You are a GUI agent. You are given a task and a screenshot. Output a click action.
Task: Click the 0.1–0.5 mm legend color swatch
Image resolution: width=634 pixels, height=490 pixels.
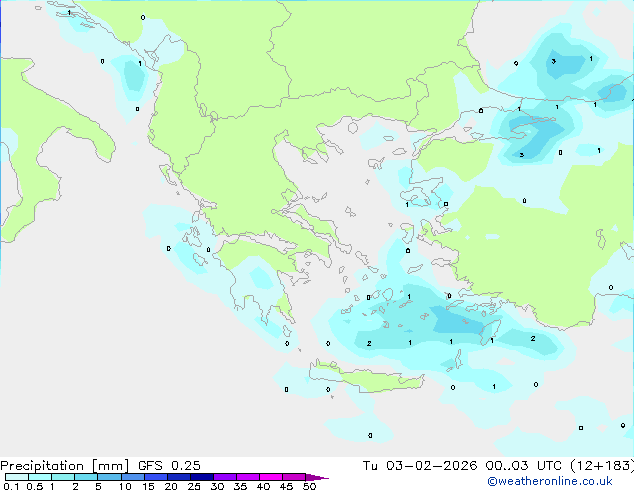coord(17,477)
